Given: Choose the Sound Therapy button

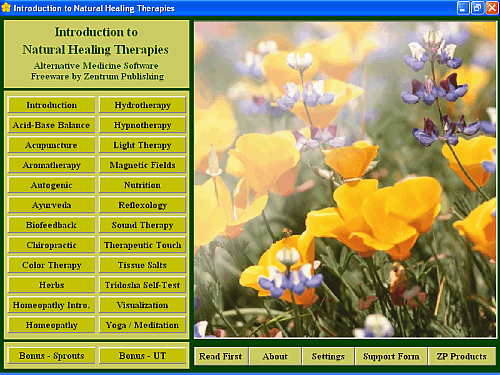Looking at the screenshot, I should tap(143, 225).
